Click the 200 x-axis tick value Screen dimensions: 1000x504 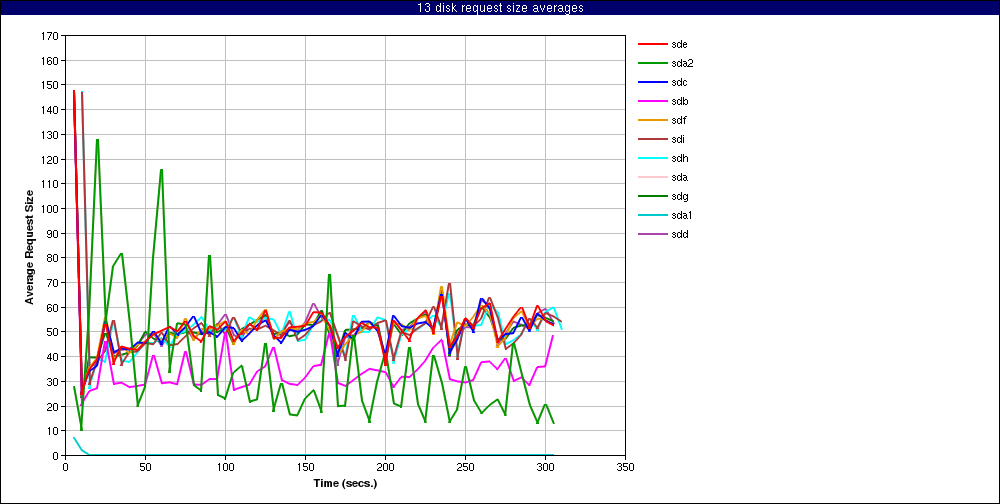tap(385, 467)
